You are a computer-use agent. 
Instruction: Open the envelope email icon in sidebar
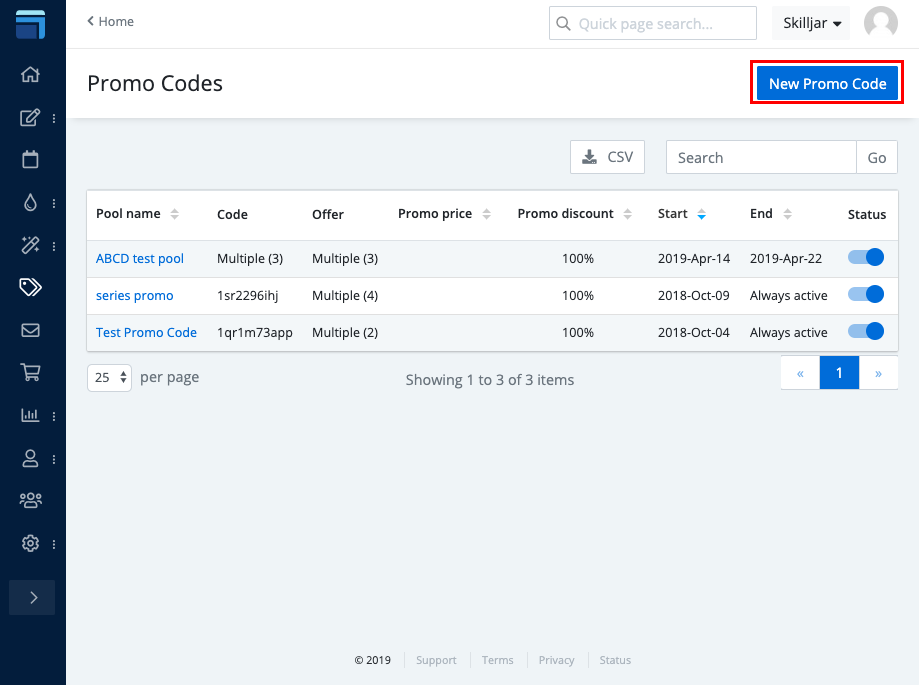pos(30,330)
